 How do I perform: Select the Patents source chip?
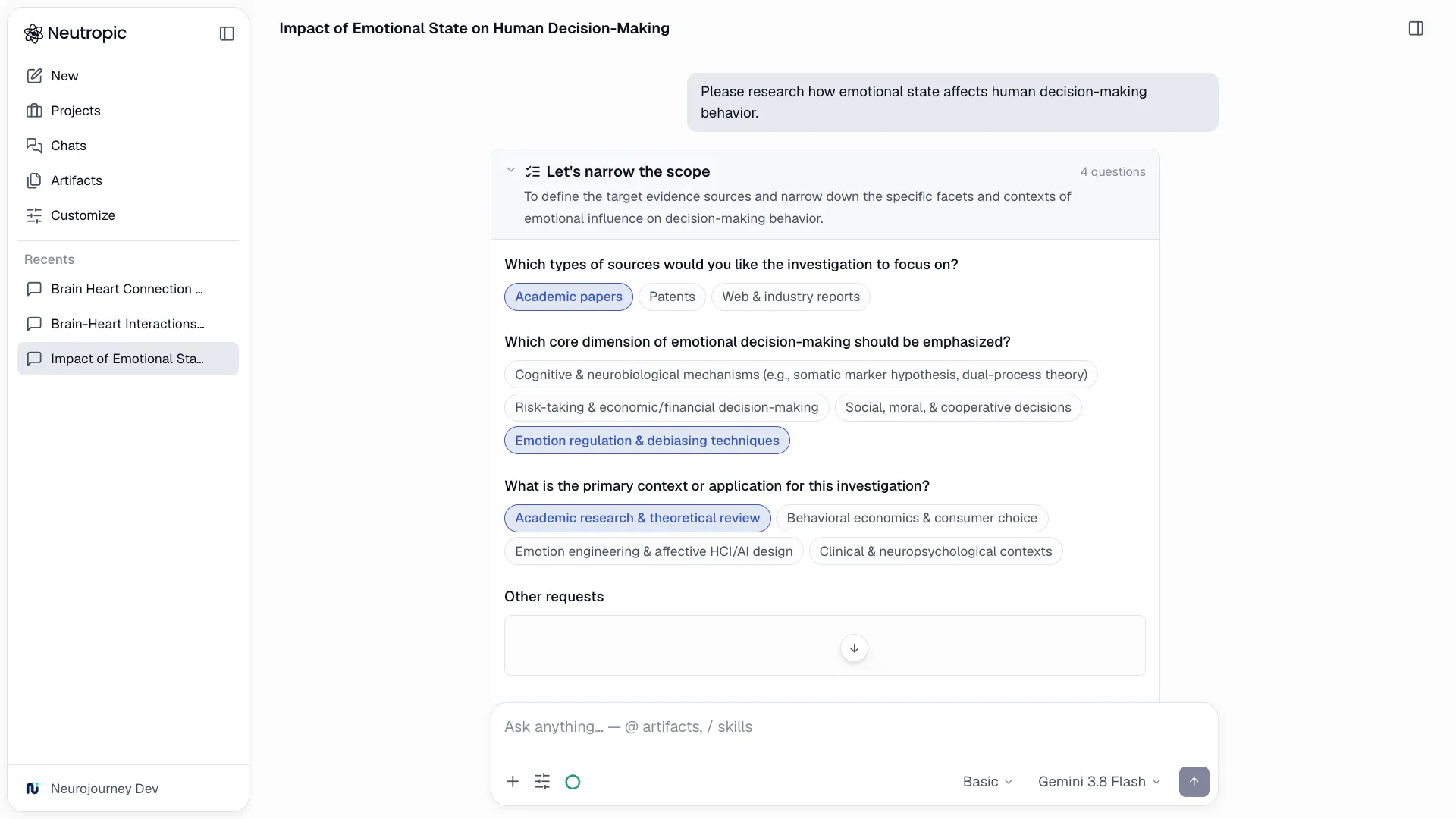pos(672,297)
